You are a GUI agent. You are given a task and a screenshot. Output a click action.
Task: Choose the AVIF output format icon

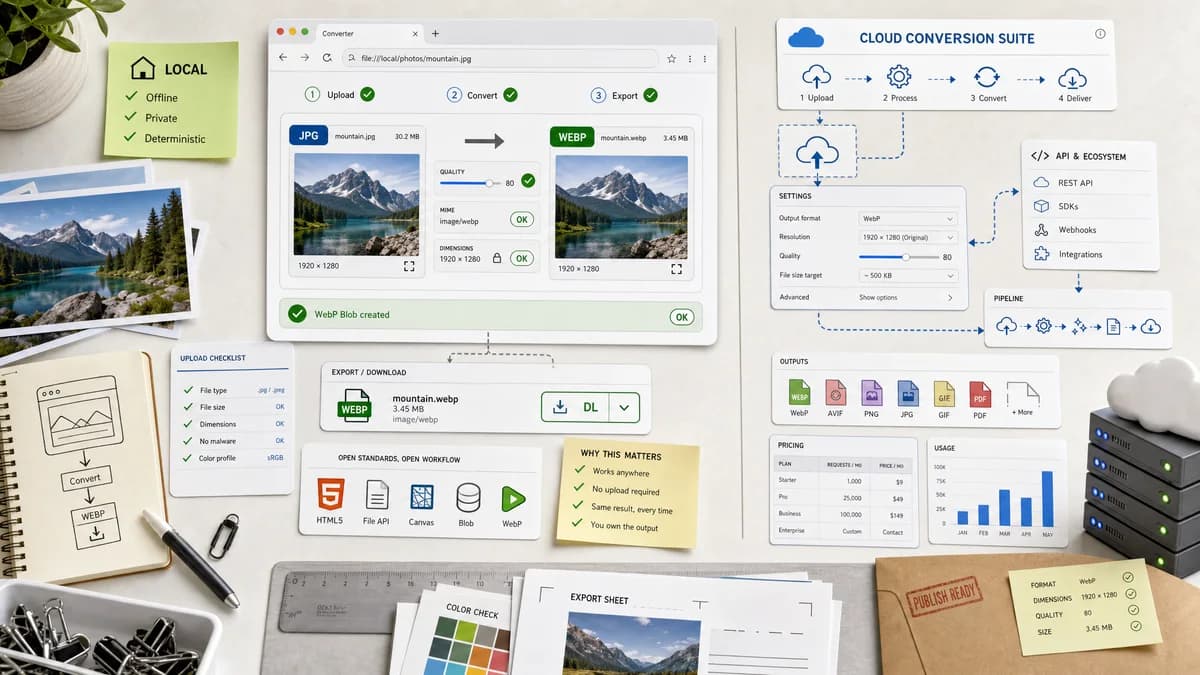coord(835,392)
